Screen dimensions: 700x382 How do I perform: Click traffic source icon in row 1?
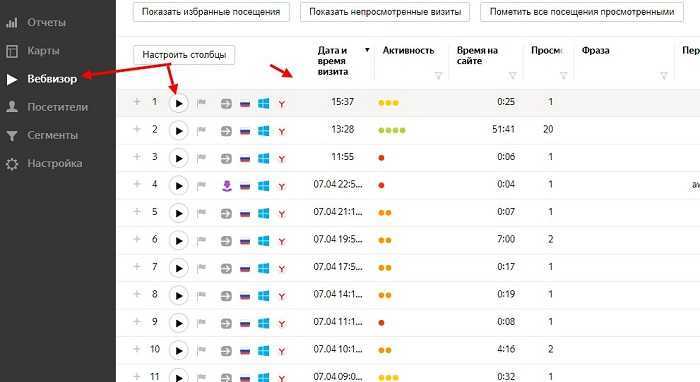coord(226,104)
